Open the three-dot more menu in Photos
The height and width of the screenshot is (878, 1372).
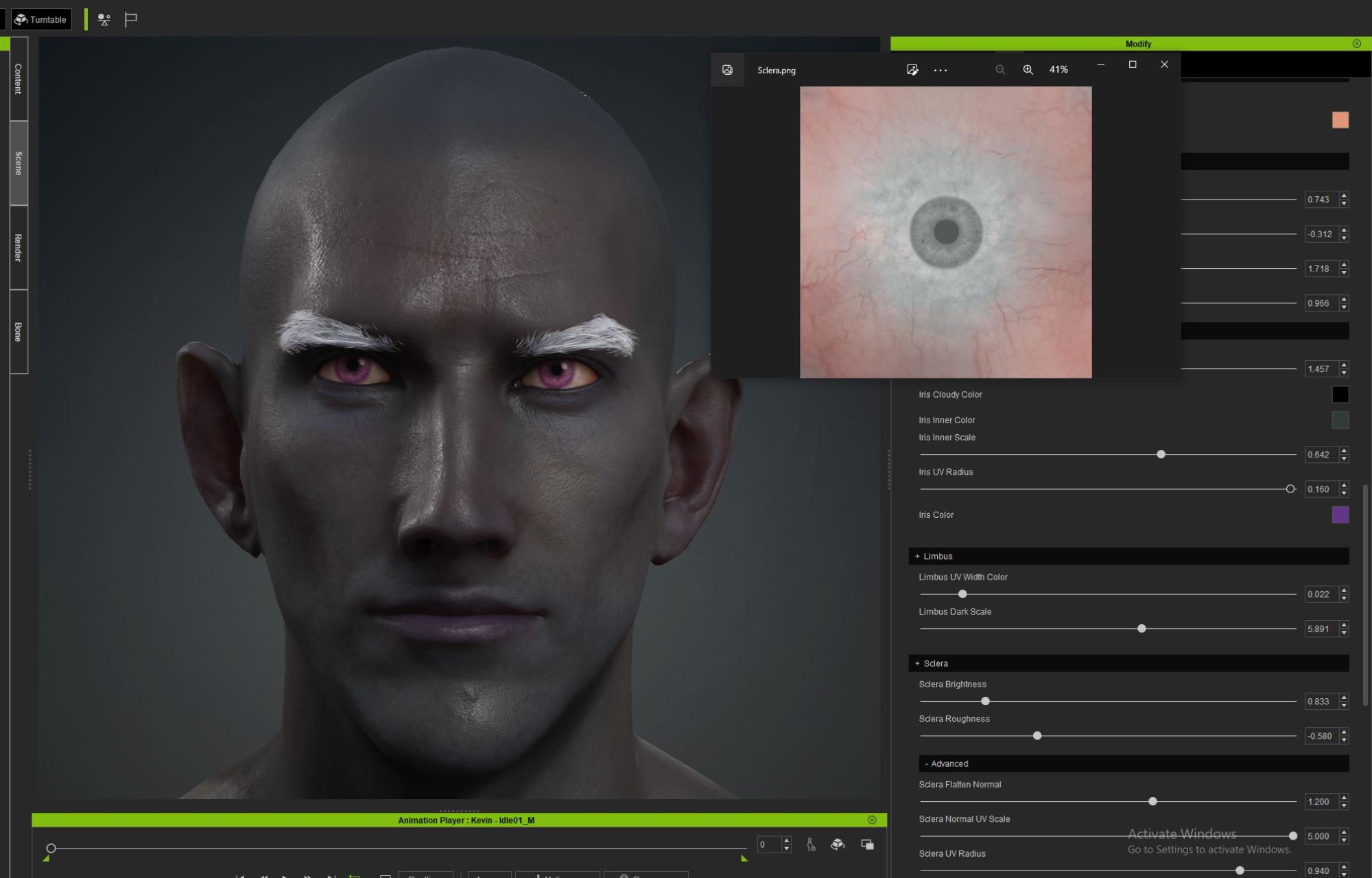pos(941,70)
